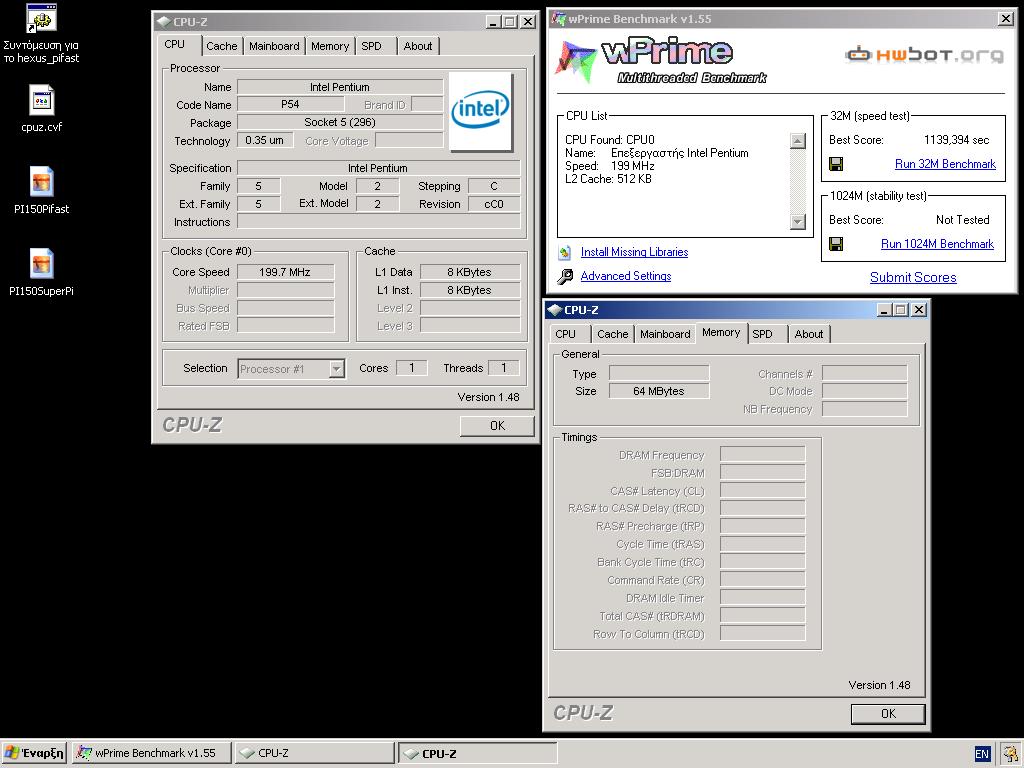Click the EN language indicator in the tray

pos(982,754)
